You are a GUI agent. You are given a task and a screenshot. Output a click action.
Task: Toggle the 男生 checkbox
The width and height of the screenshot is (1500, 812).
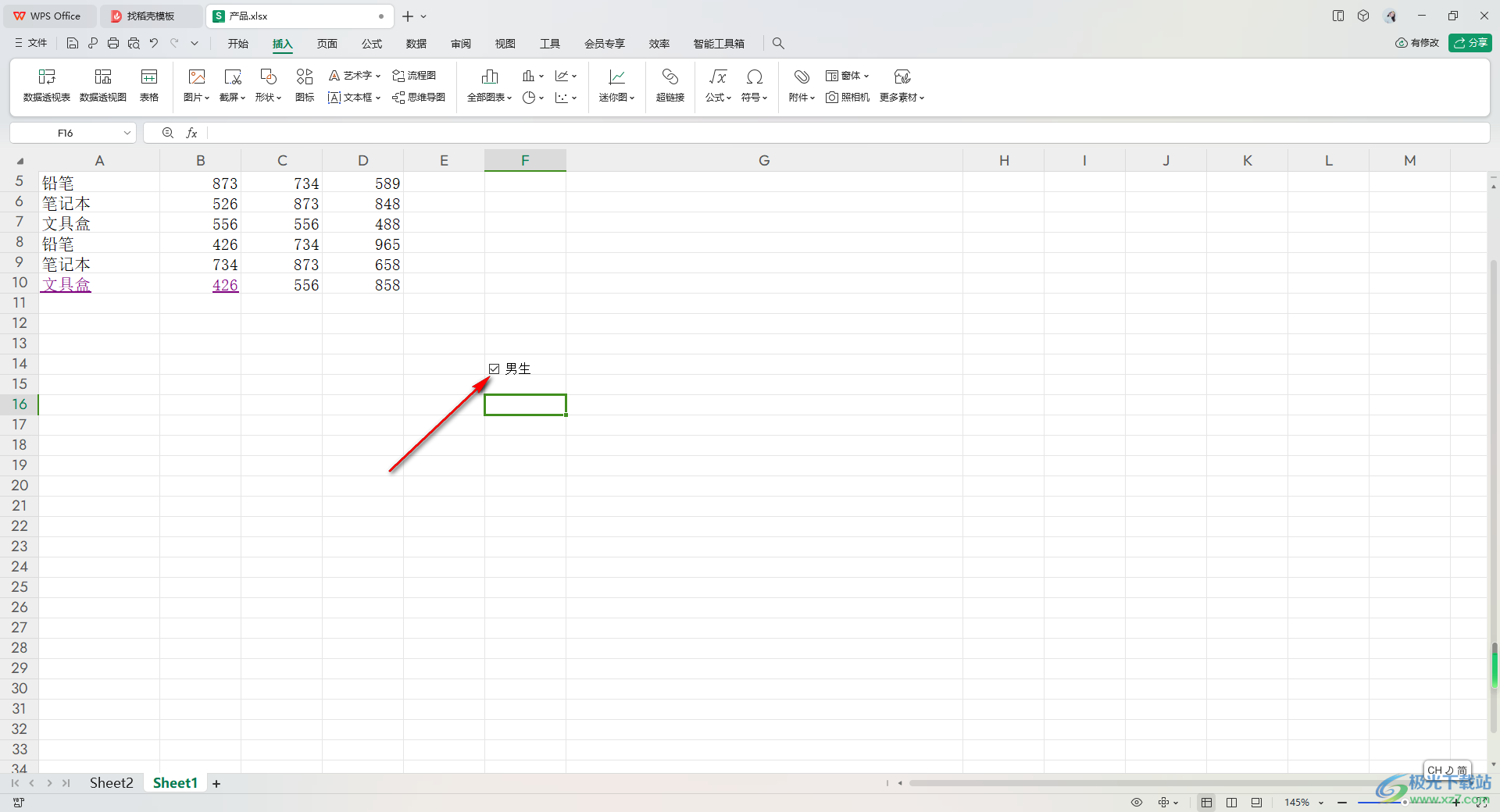(x=495, y=369)
